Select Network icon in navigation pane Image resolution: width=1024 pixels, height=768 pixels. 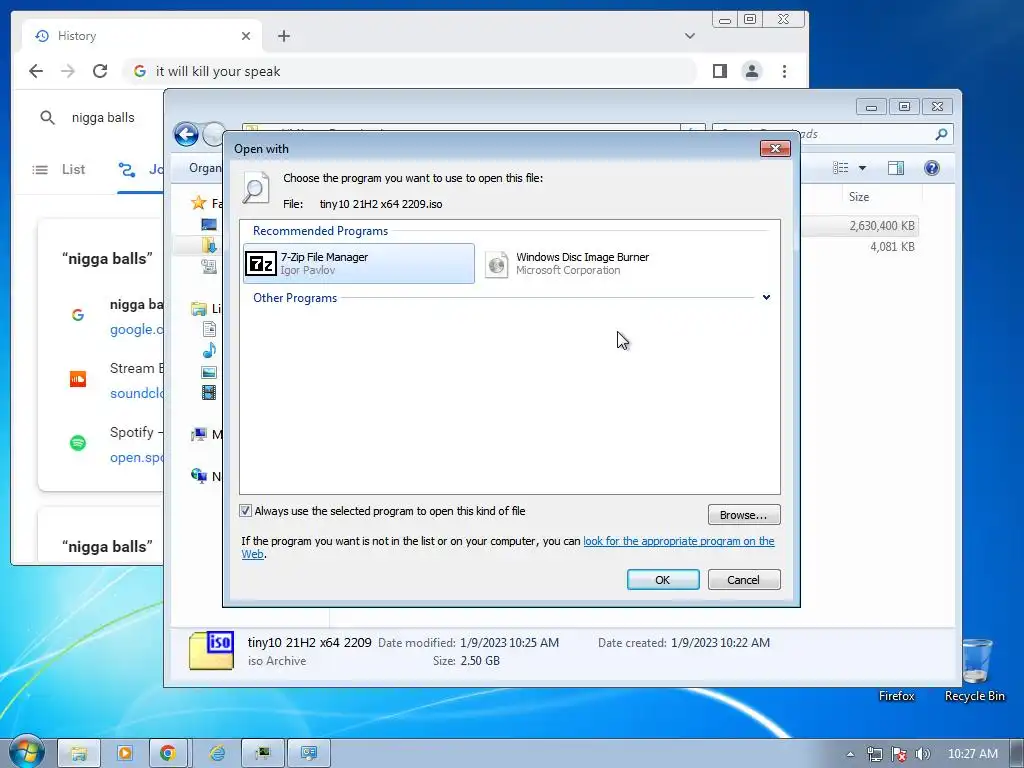click(199, 475)
